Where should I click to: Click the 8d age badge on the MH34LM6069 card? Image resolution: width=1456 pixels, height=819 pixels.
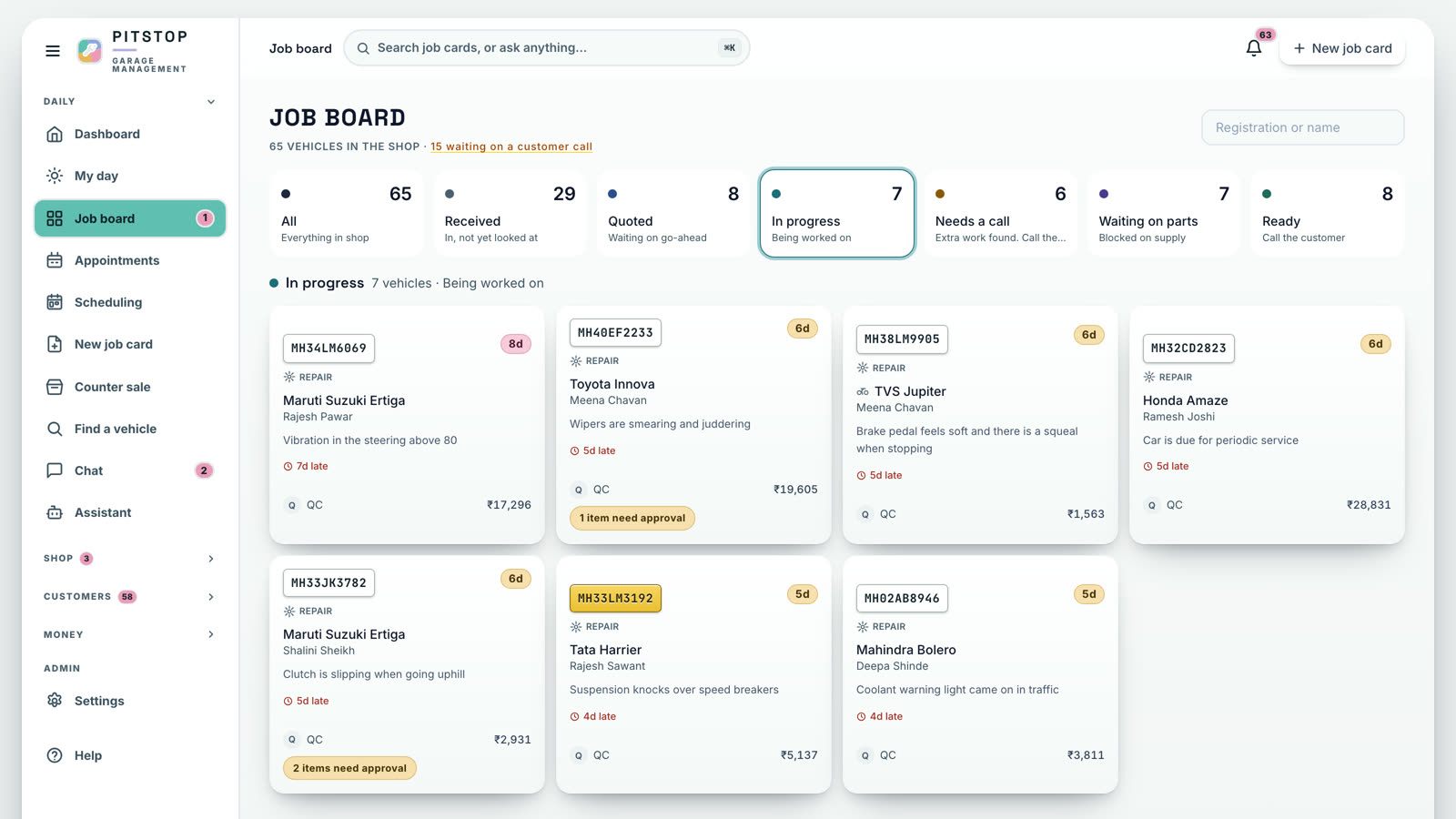[516, 344]
